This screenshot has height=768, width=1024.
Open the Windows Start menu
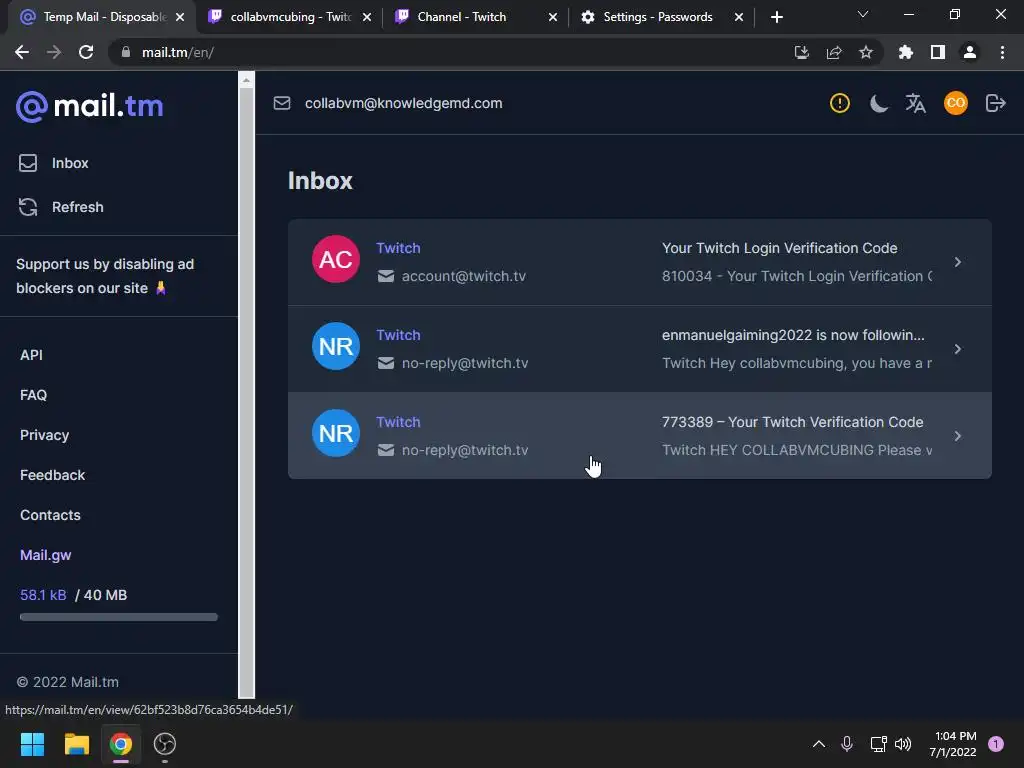32,744
